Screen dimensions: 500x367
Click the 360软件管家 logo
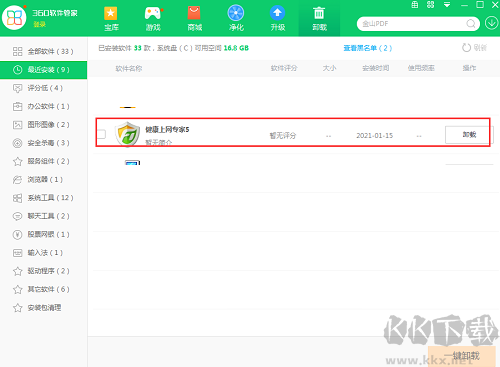tap(14, 17)
